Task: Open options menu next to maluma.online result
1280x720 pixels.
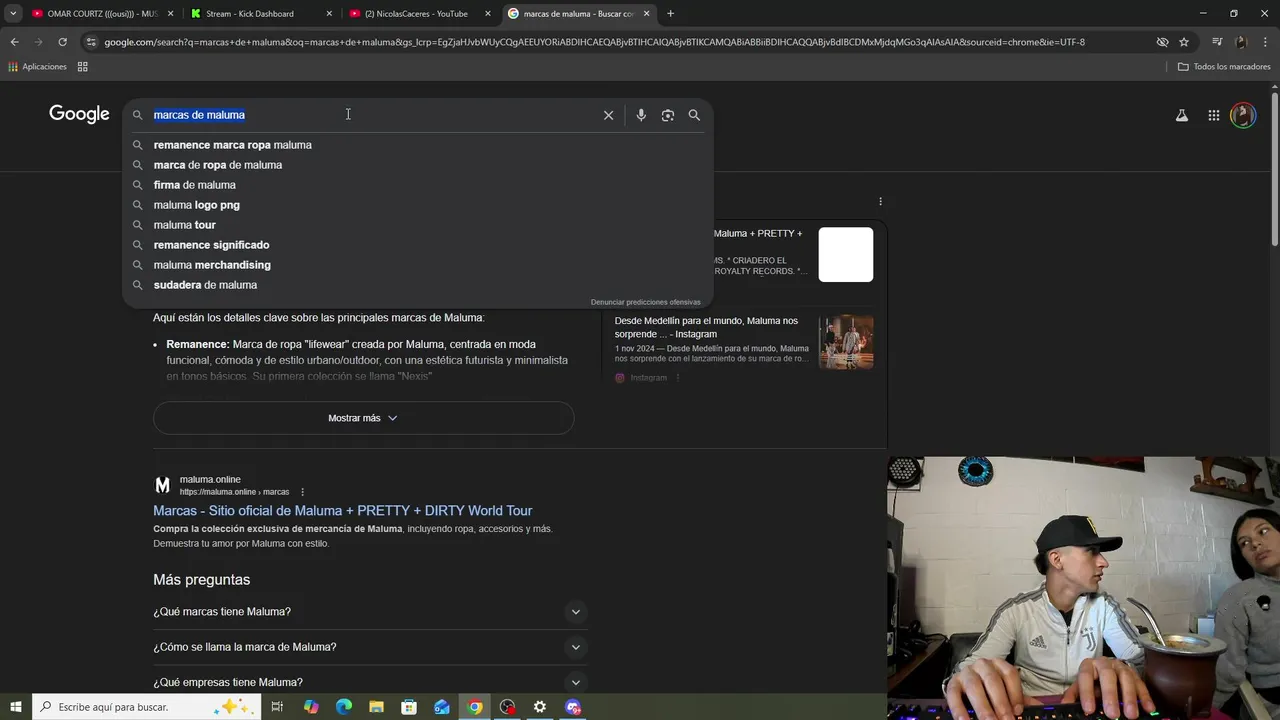Action: pyautogui.click(x=302, y=492)
